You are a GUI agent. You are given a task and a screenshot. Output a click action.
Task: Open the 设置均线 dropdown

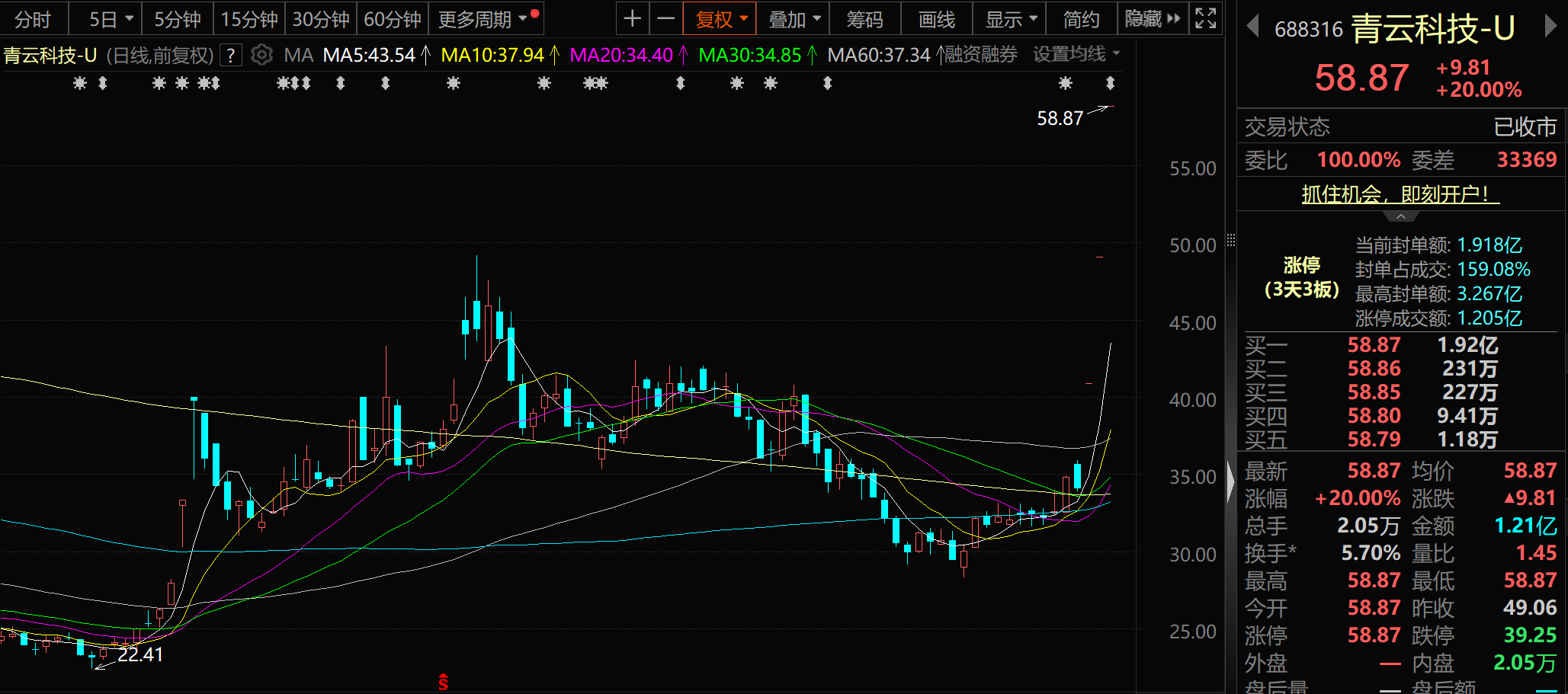pos(1076,55)
